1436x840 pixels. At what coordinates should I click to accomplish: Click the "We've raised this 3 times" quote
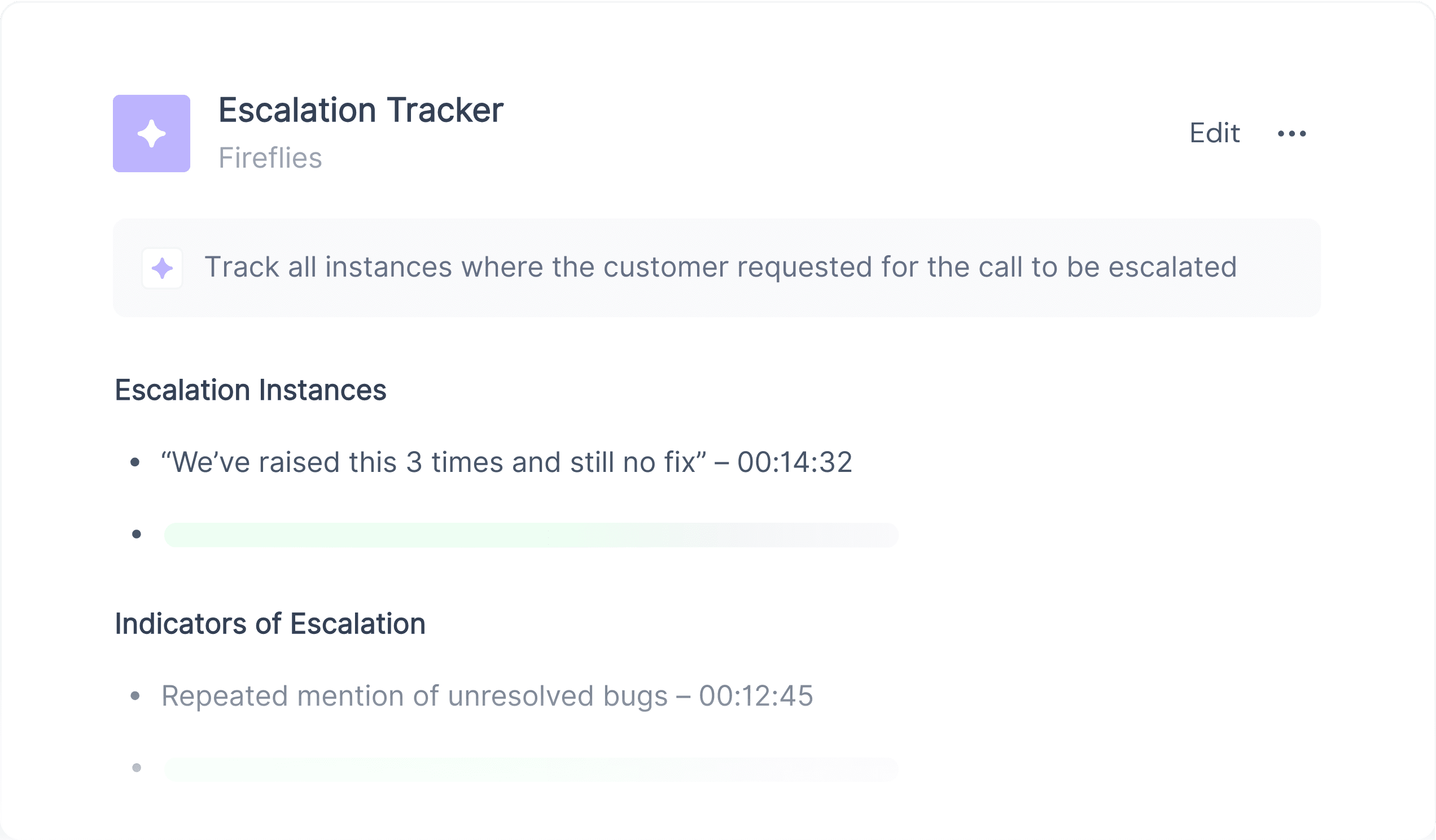(434, 462)
